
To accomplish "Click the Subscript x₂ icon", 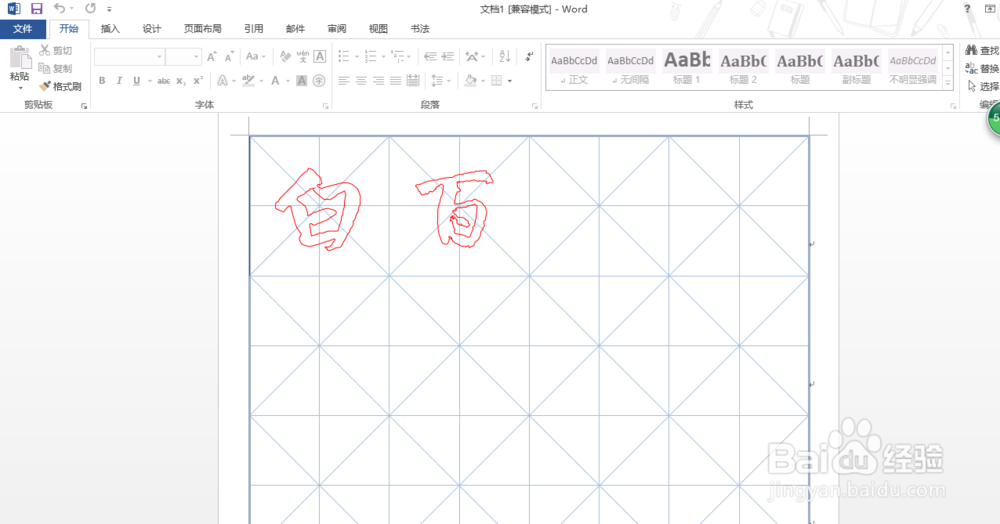I will 180,81.
